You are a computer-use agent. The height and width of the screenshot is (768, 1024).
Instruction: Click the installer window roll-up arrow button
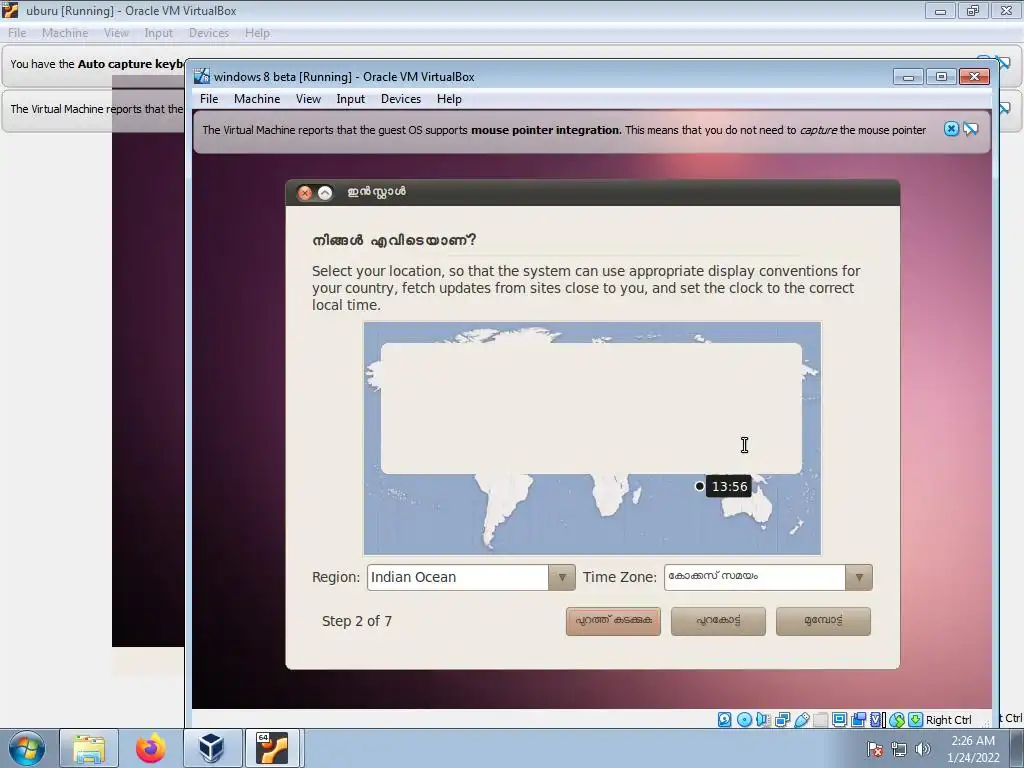point(325,193)
